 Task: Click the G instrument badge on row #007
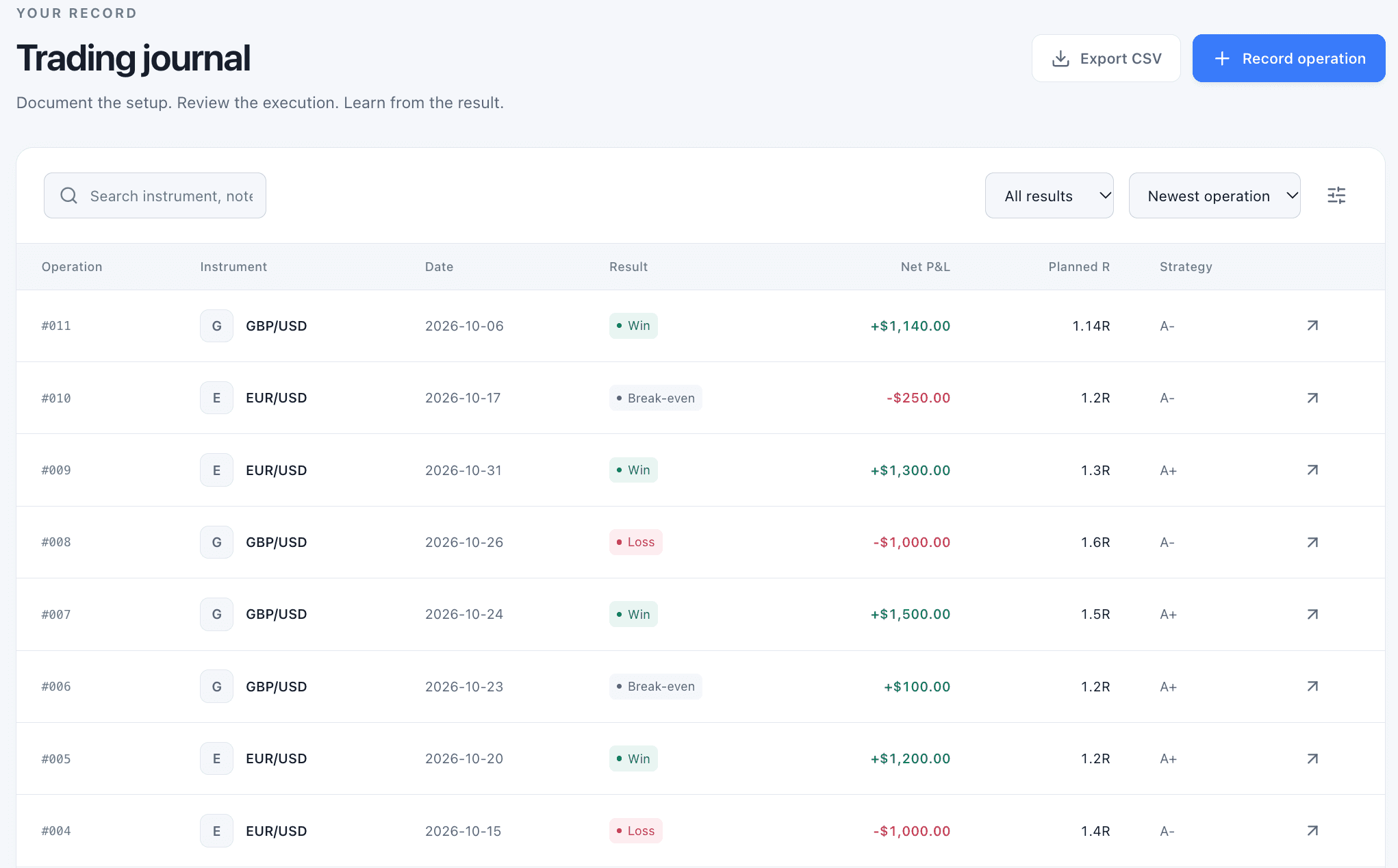pos(216,614)
